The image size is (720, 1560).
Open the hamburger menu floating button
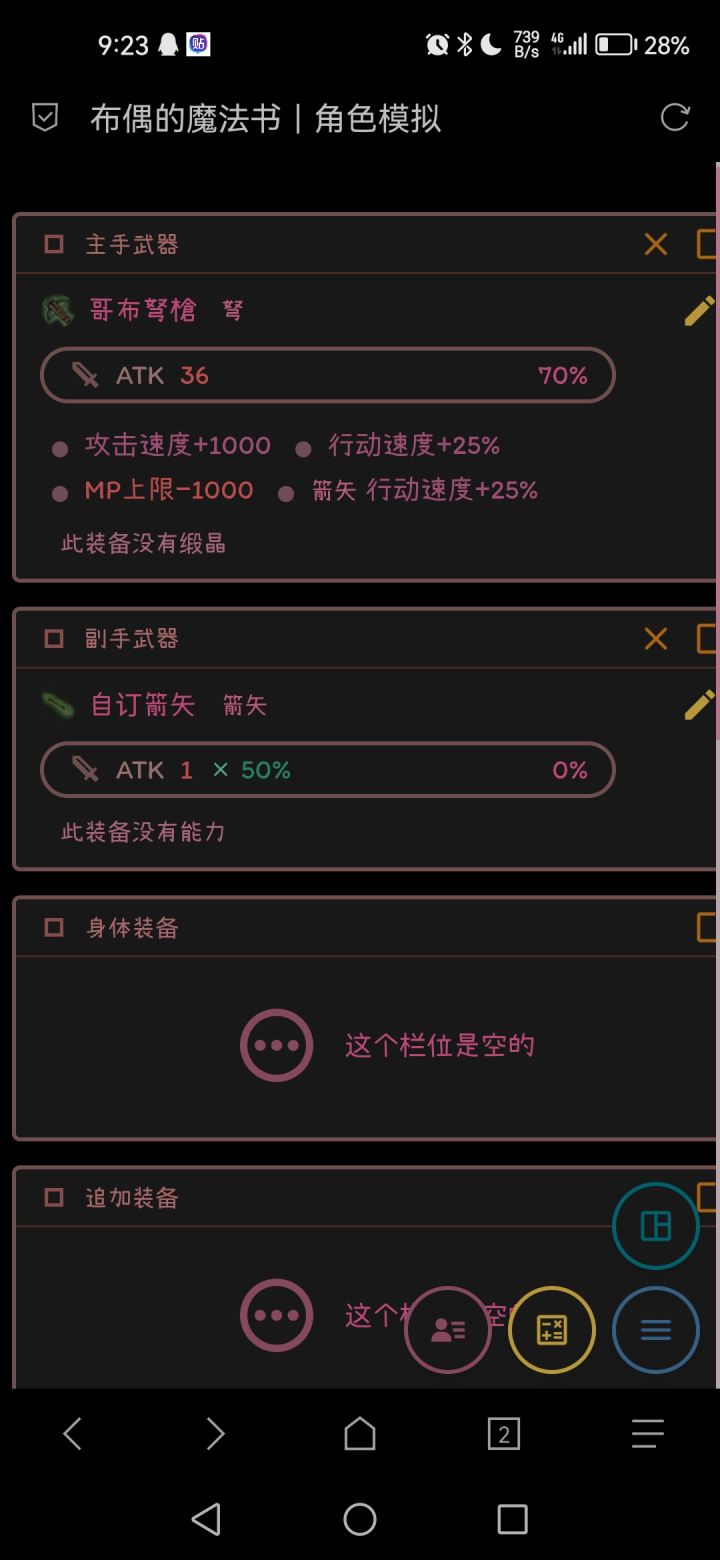655,1330
